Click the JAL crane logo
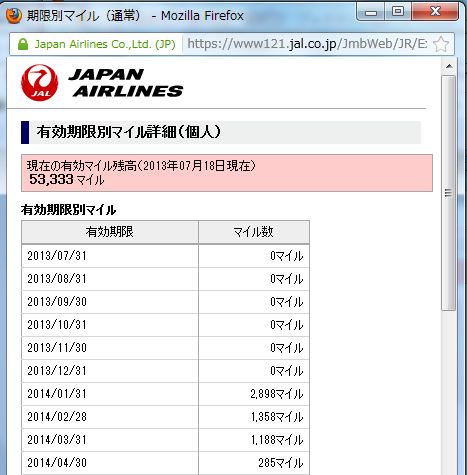This screenshot has height=475, width=467. (40, 82)
